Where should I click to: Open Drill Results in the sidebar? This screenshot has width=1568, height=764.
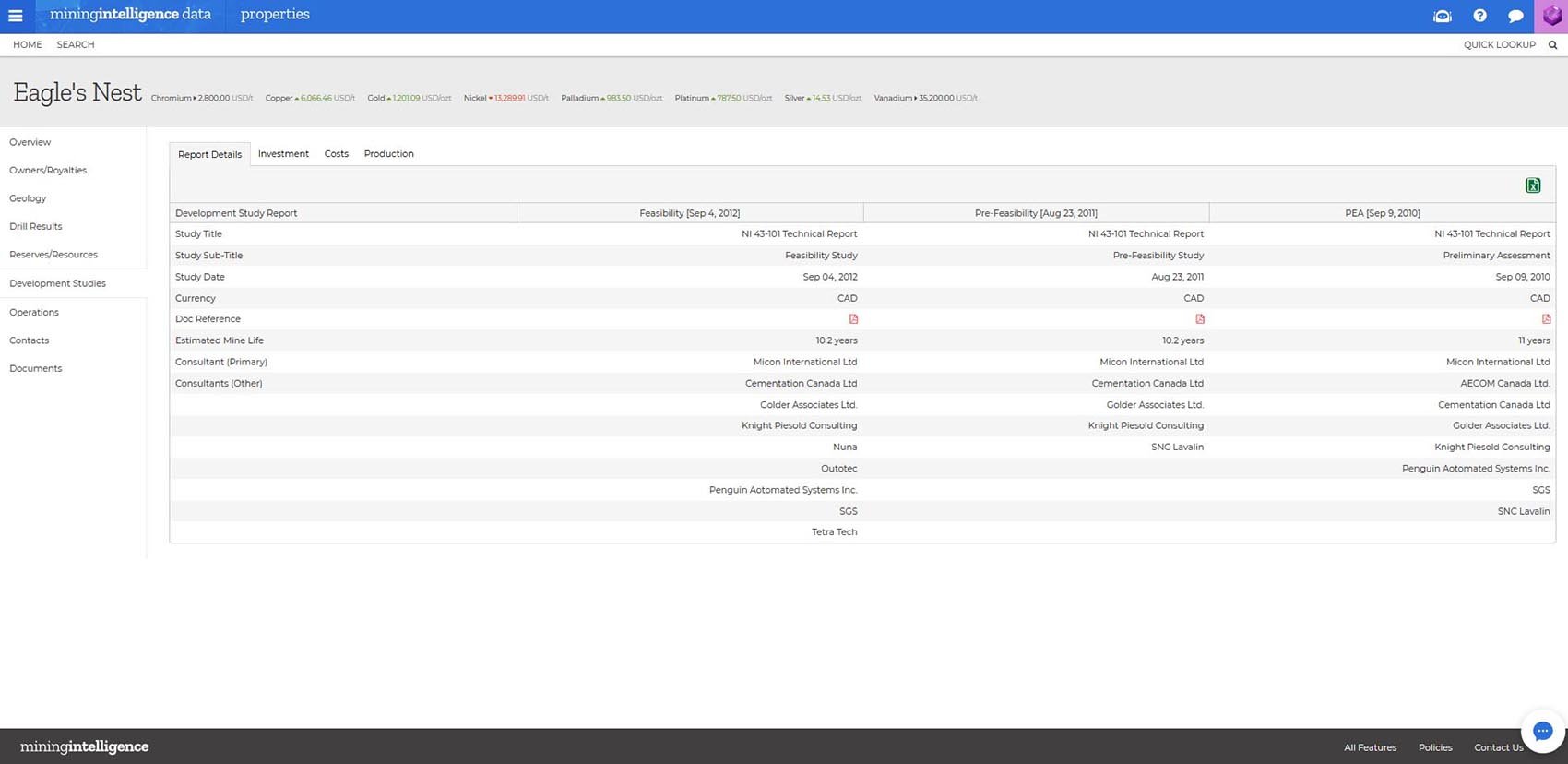point(36,226)
